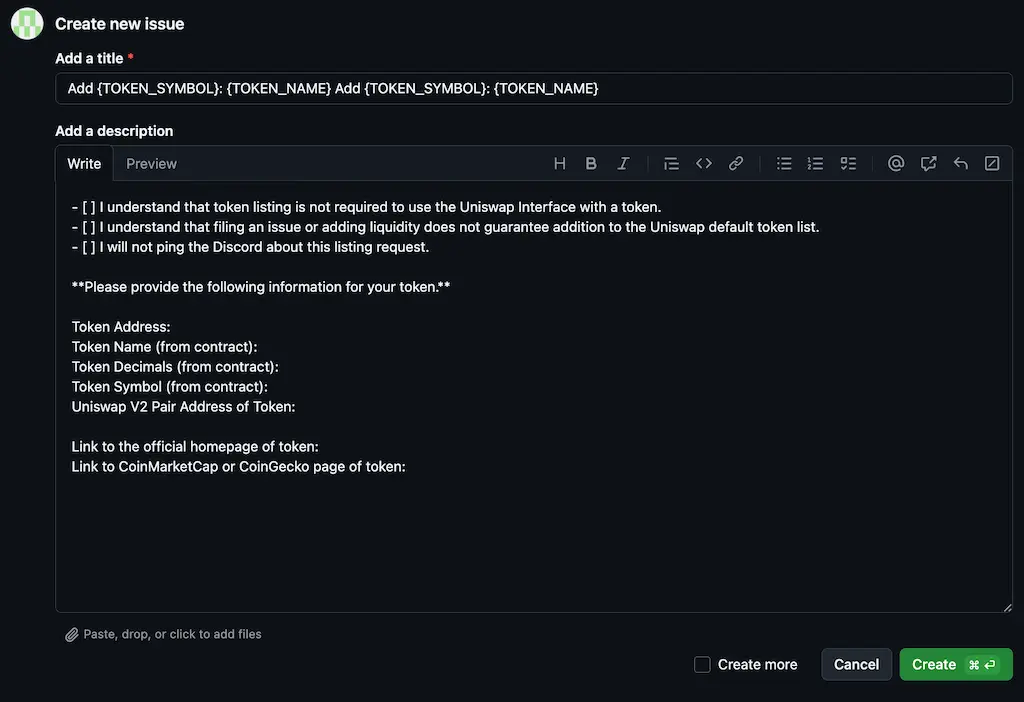Click the paperclip attach files icon

72,635
